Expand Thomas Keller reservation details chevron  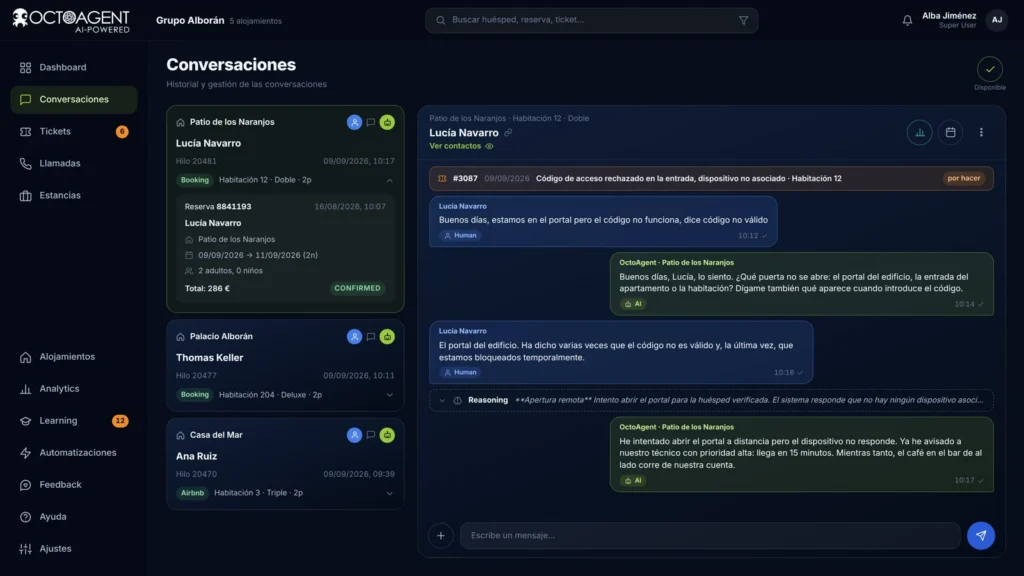click(389, 395)
